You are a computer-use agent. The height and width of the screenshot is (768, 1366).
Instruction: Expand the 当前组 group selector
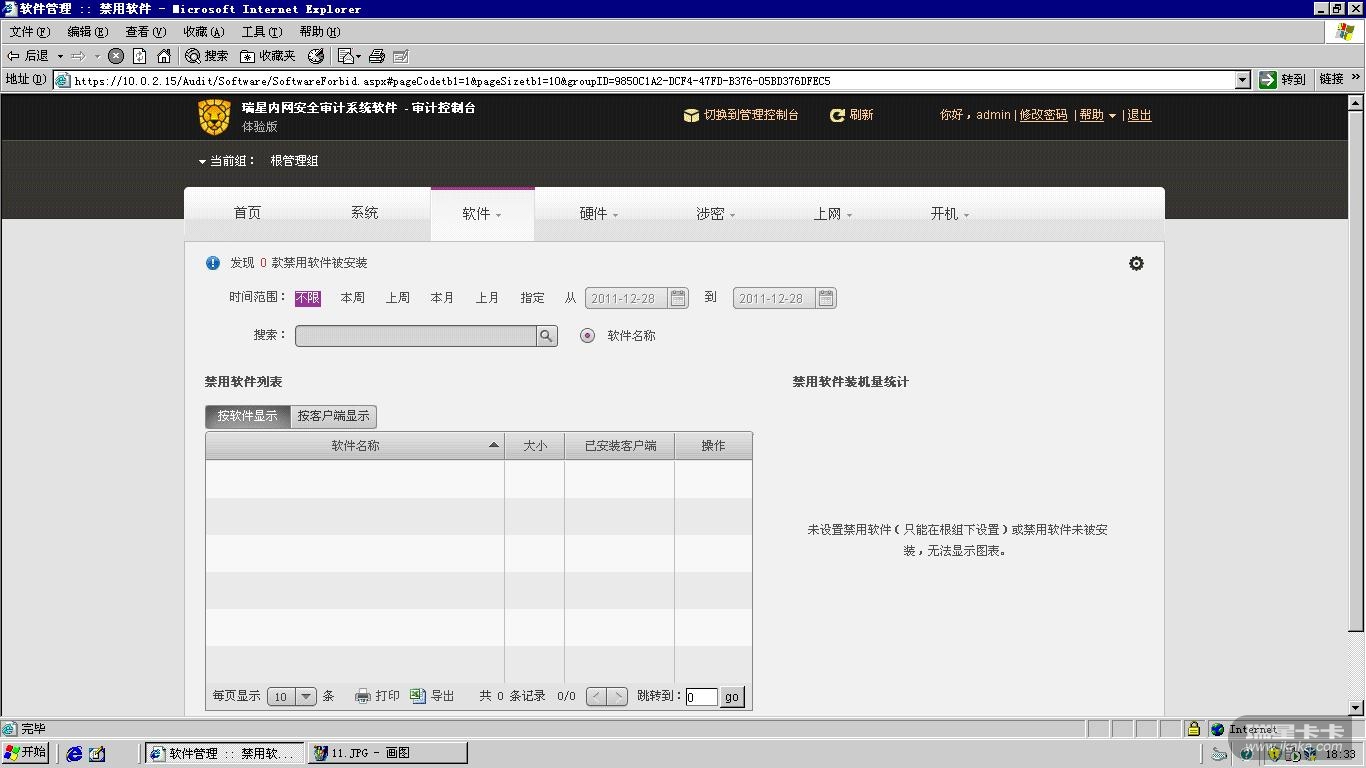203,161
